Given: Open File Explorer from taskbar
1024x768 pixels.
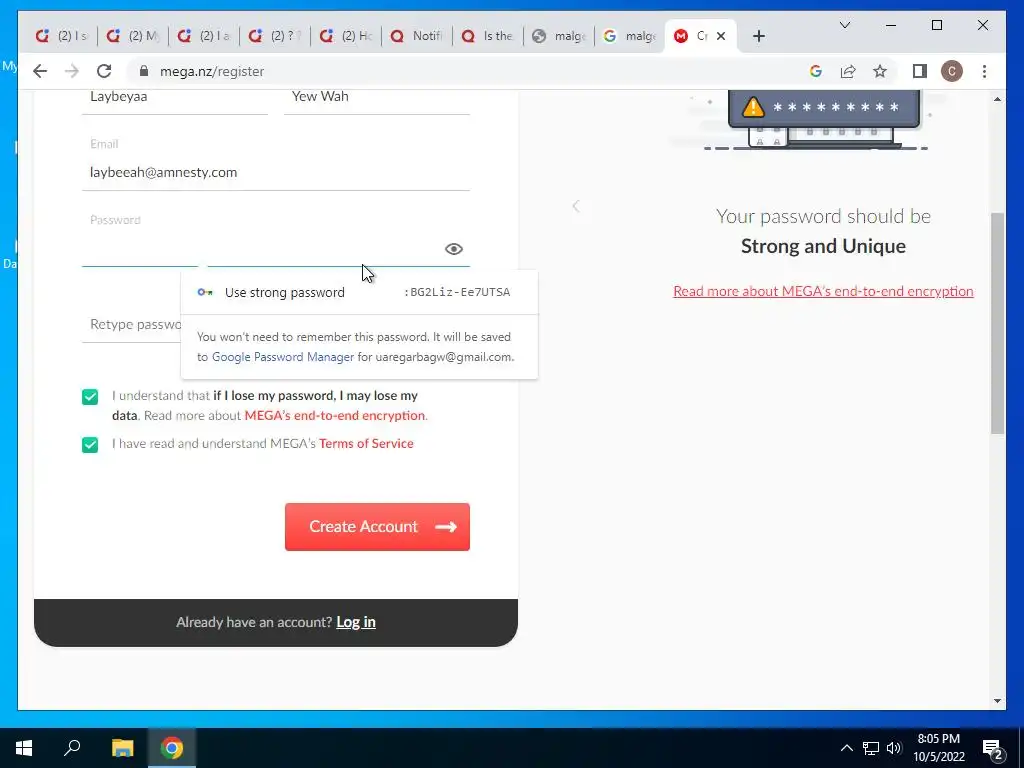Looking at the screenshot, I should [122, 748].
